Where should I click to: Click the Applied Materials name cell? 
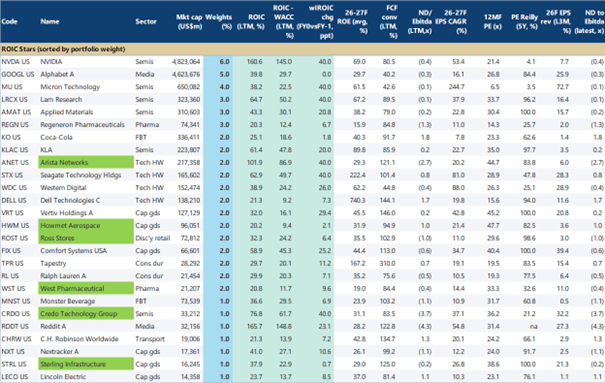point(67,112)
